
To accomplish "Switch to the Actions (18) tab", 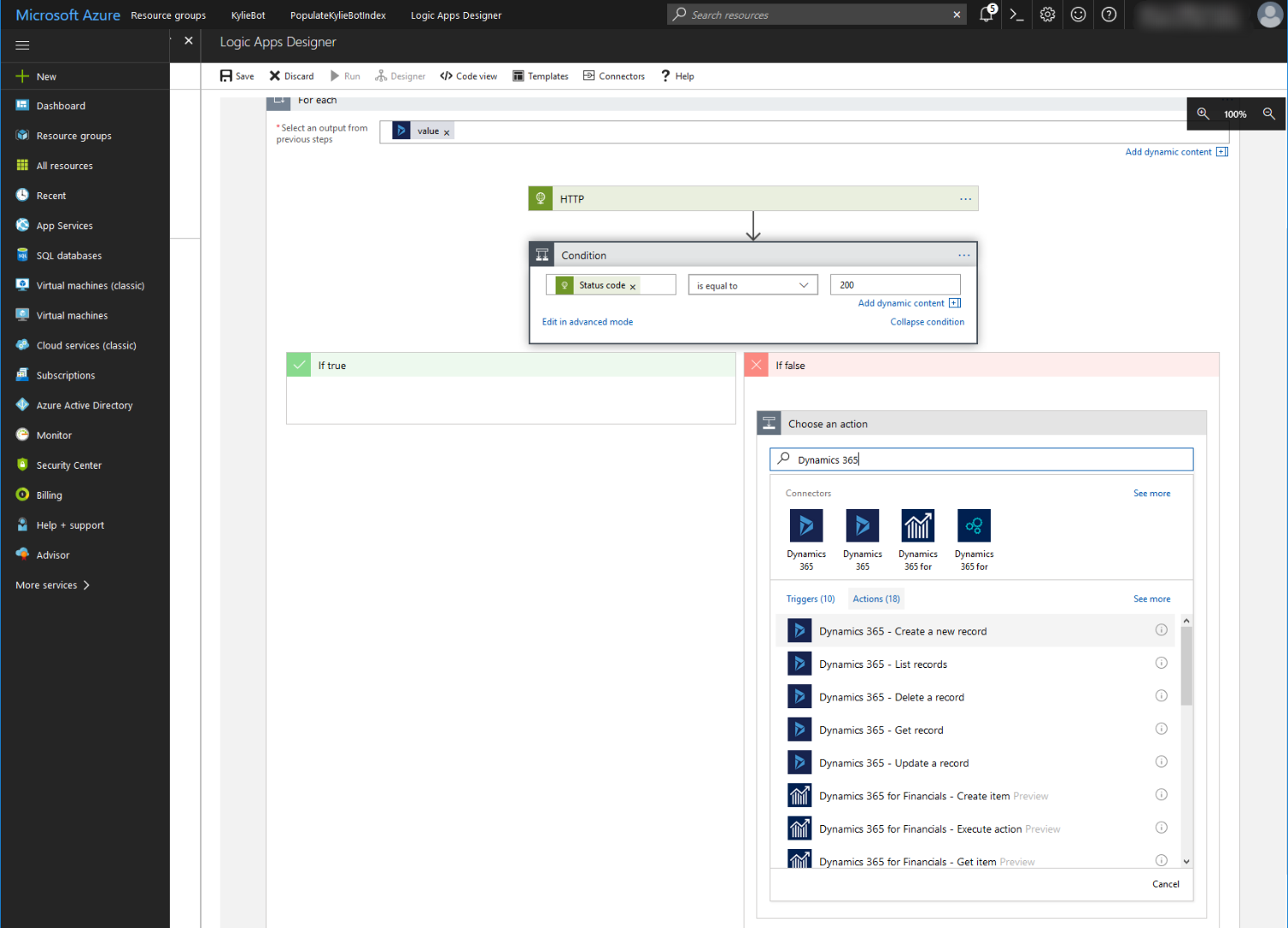I will (877, 599).
